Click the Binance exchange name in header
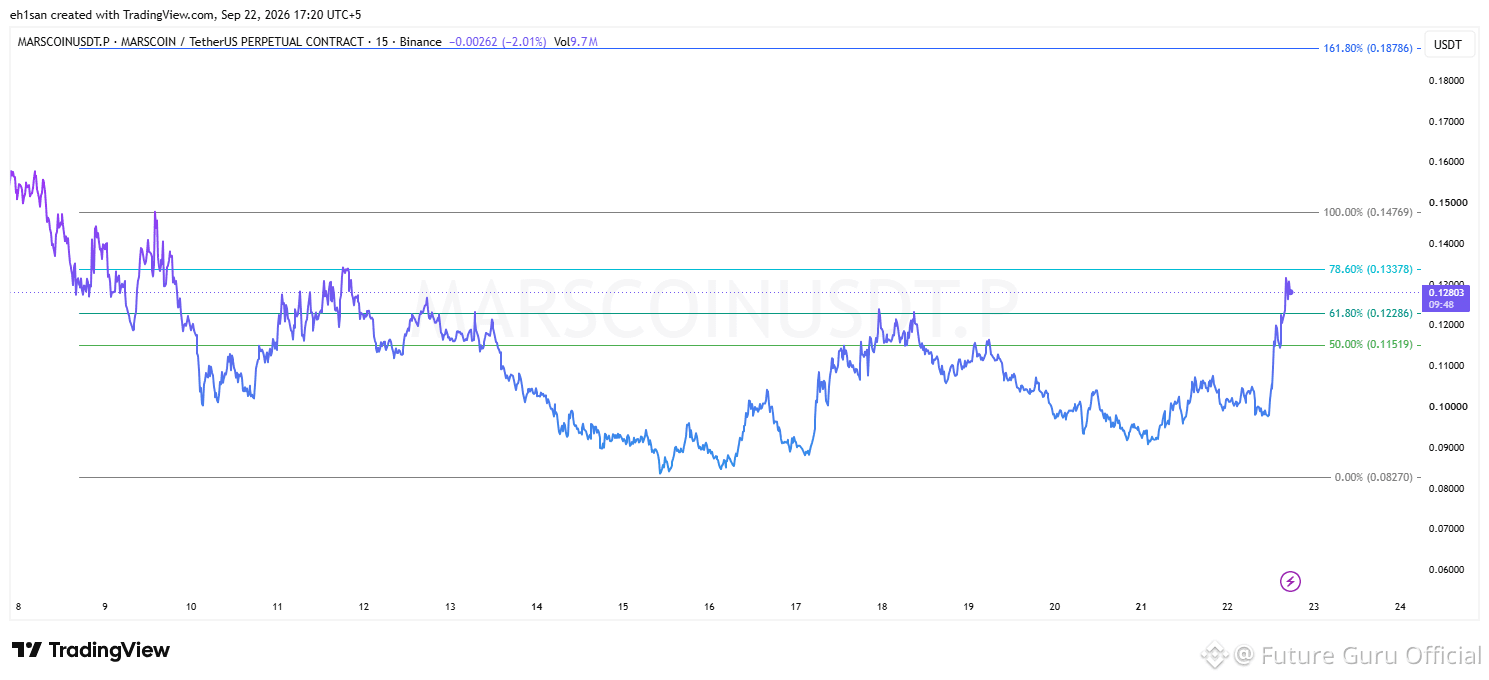 pos(422,42)
